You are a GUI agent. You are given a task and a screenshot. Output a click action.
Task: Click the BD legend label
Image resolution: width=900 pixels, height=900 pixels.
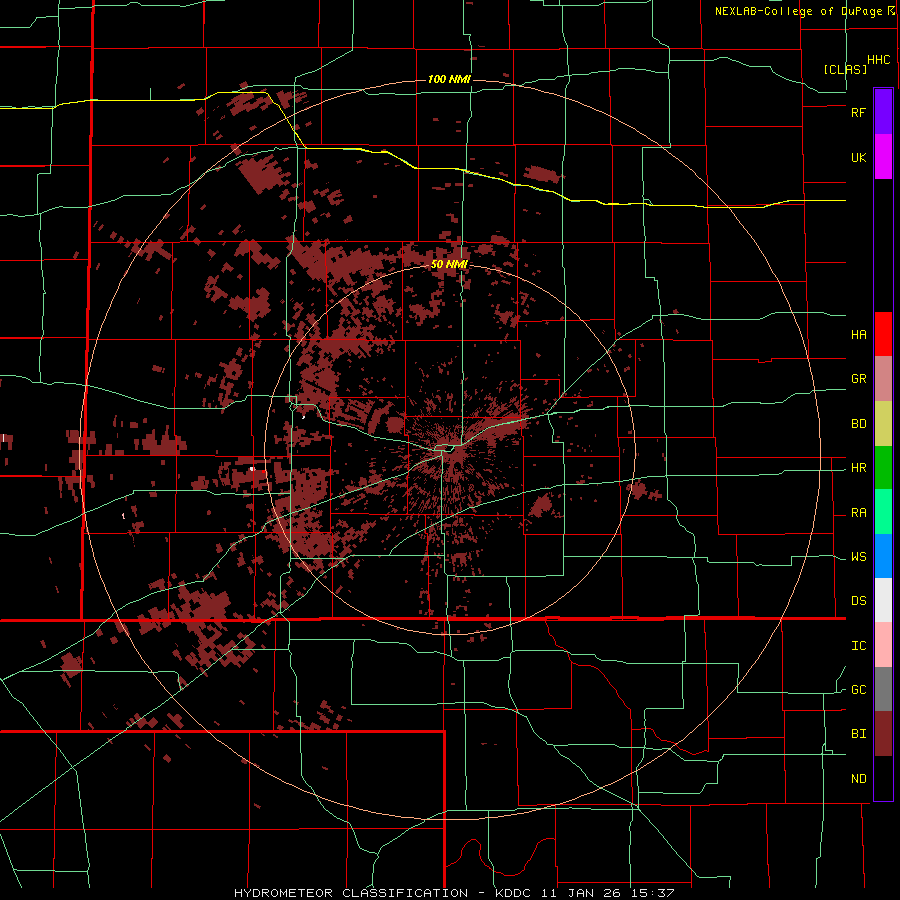pyautogui.click(x=858, y=424)
